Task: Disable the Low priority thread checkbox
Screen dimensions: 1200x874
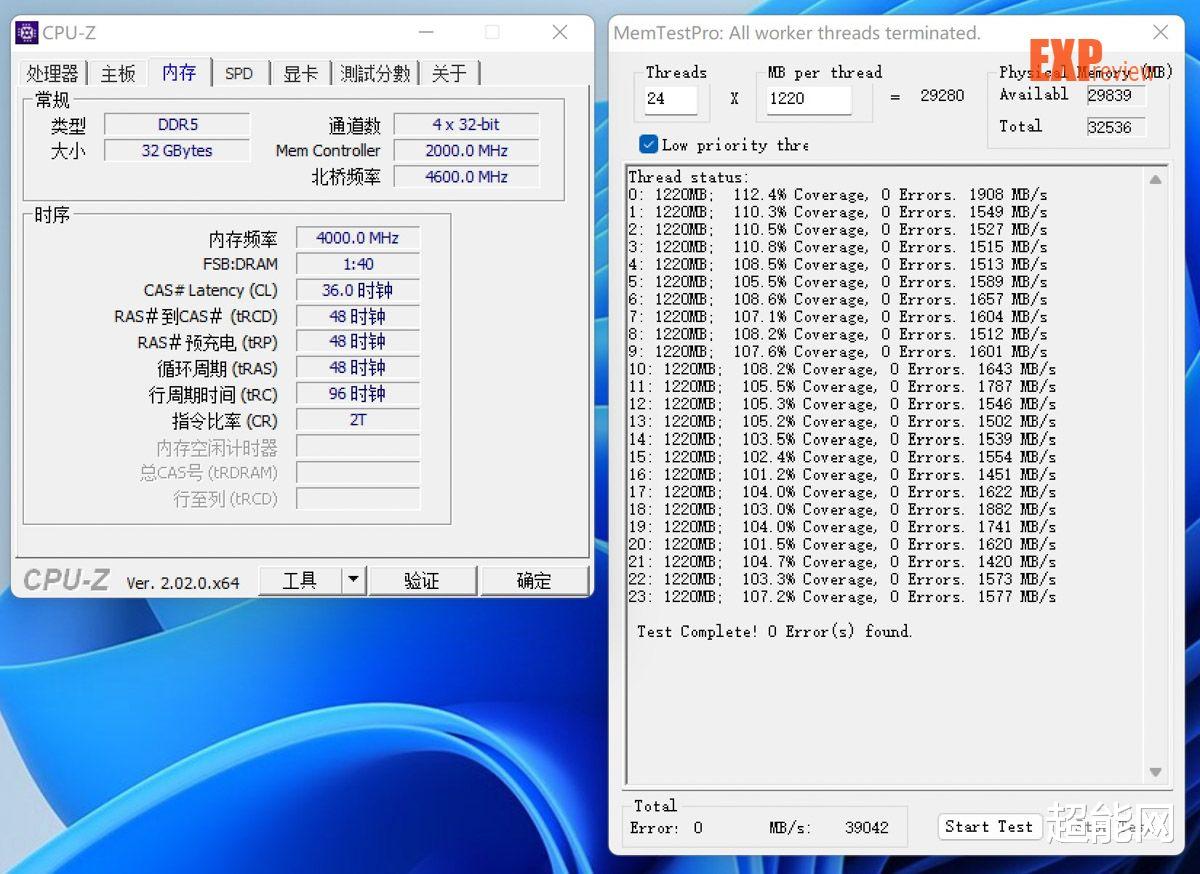Action: click(649, 144)
